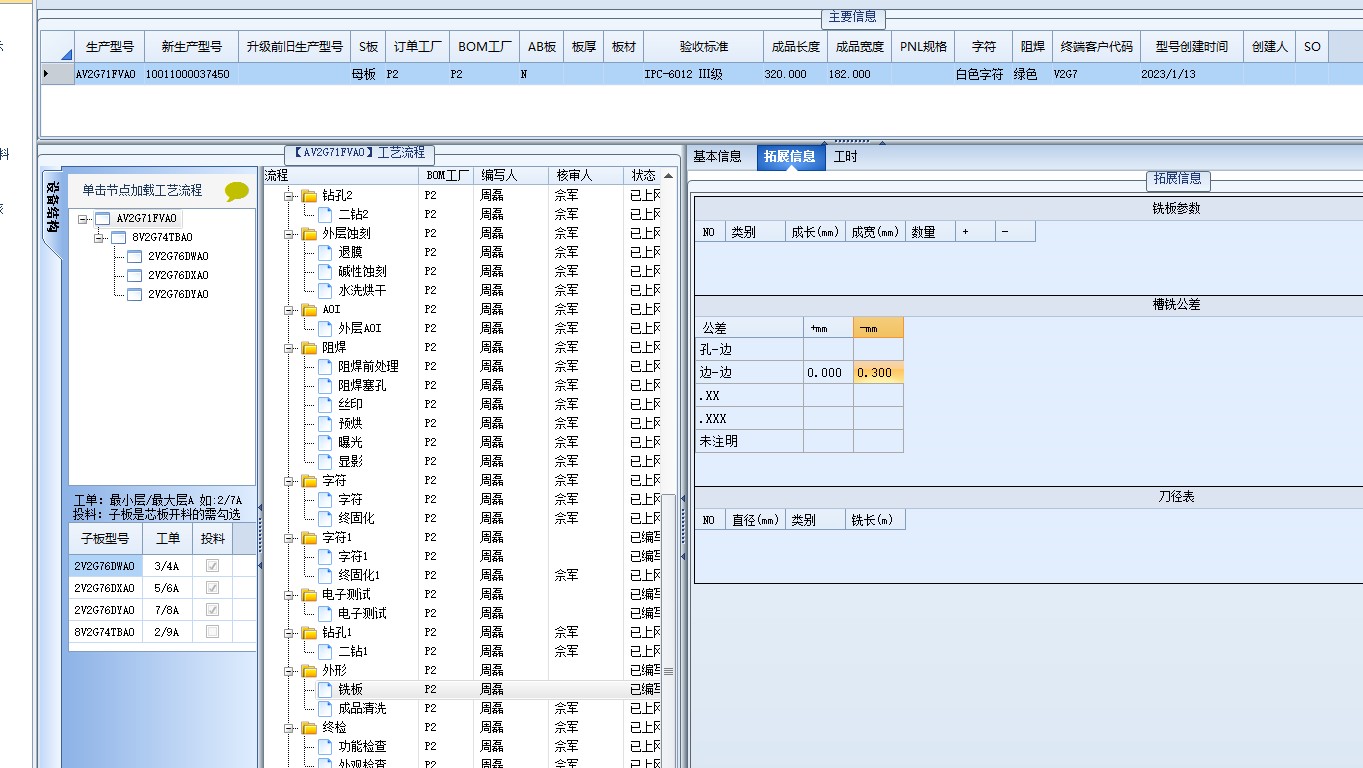Click the 字符1 folder icon

tap(309, 538)
